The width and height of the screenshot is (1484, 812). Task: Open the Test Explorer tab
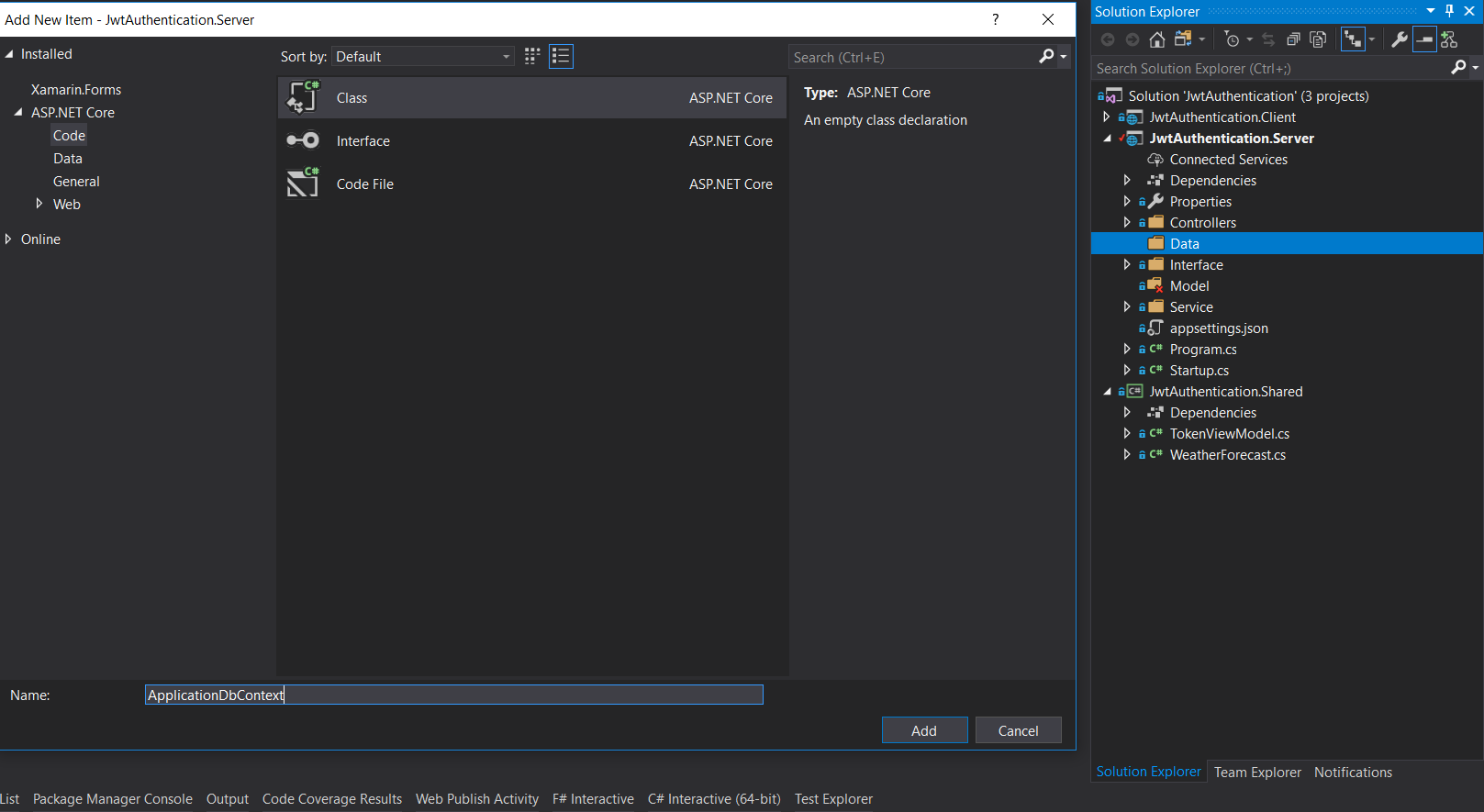(833, 798)
